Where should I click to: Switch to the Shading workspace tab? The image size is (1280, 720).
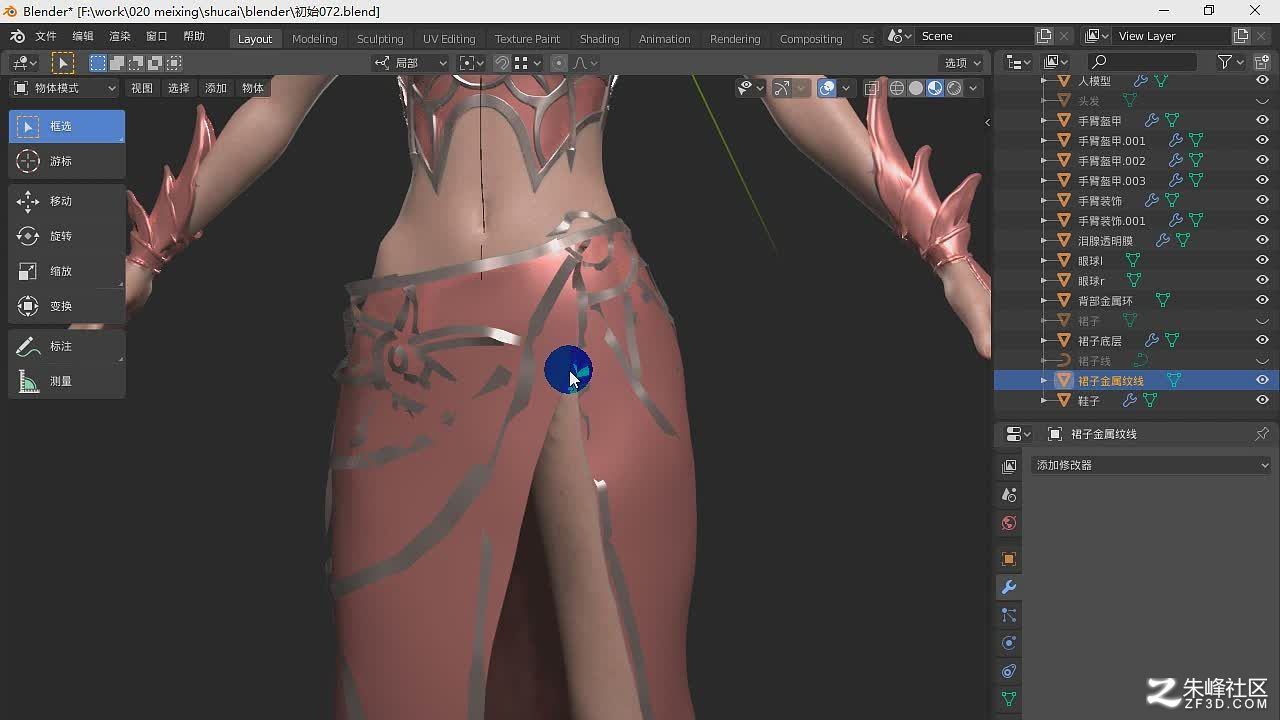pos(599,39)
